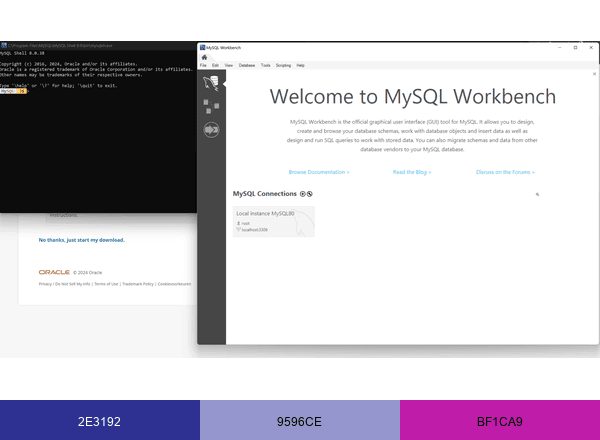Close the Welcome panel small x
The image size is (600, 440).
(x=594, y=74)
